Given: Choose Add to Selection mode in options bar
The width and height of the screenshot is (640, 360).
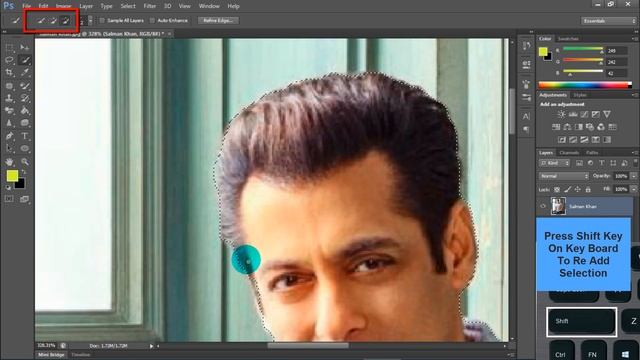Looking at the screenshot, I should click(53, 20).
